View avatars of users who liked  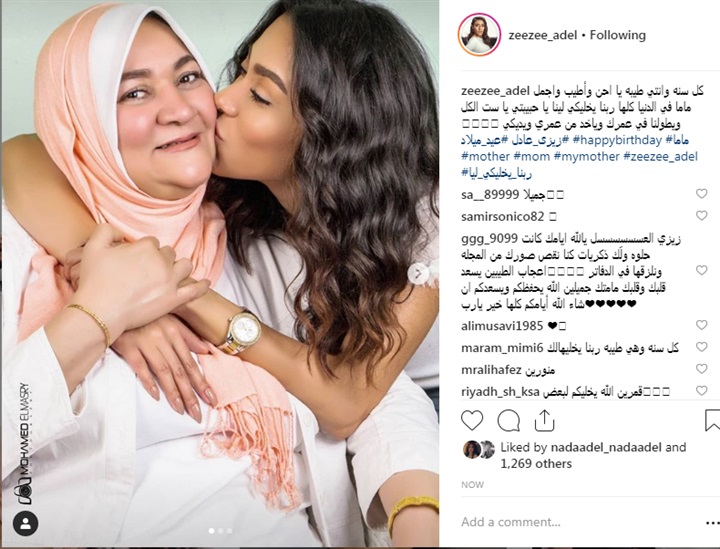(479, 449)
